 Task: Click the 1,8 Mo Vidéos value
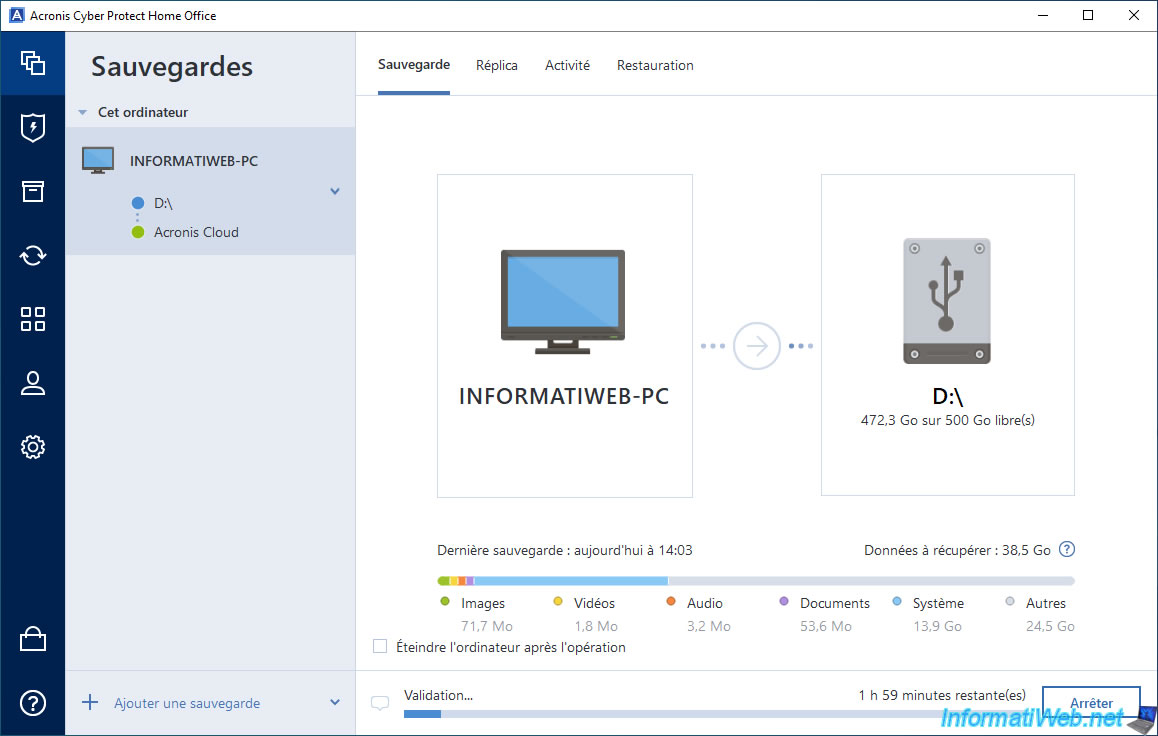(x=596, y=626)
